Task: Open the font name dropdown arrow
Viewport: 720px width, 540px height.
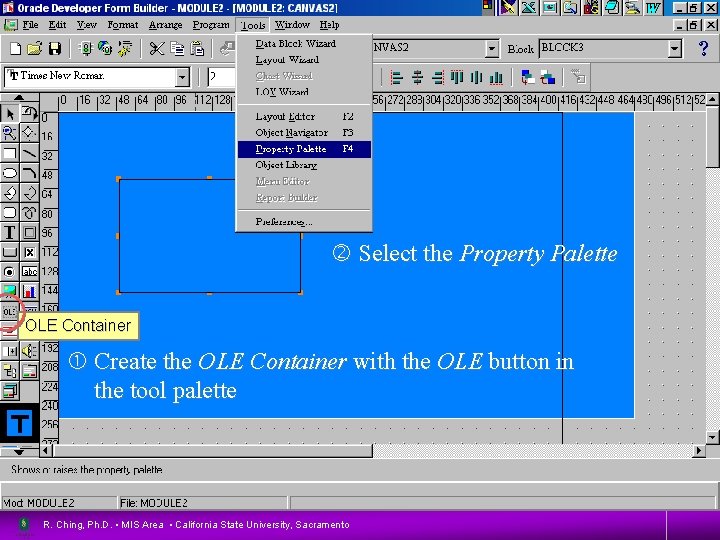Action: point(182,77)
